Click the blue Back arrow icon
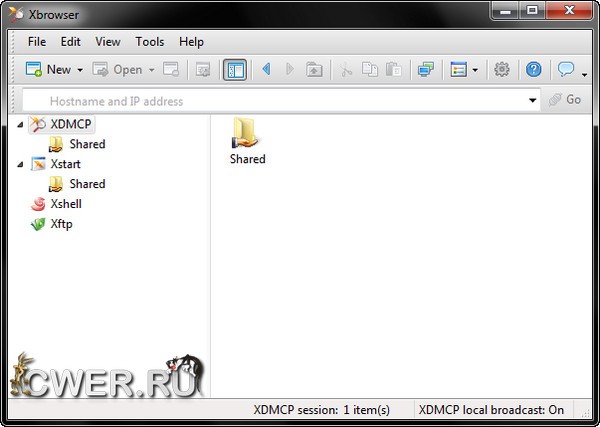This screenshot has width=600, height=427. (x=266, y=70)
